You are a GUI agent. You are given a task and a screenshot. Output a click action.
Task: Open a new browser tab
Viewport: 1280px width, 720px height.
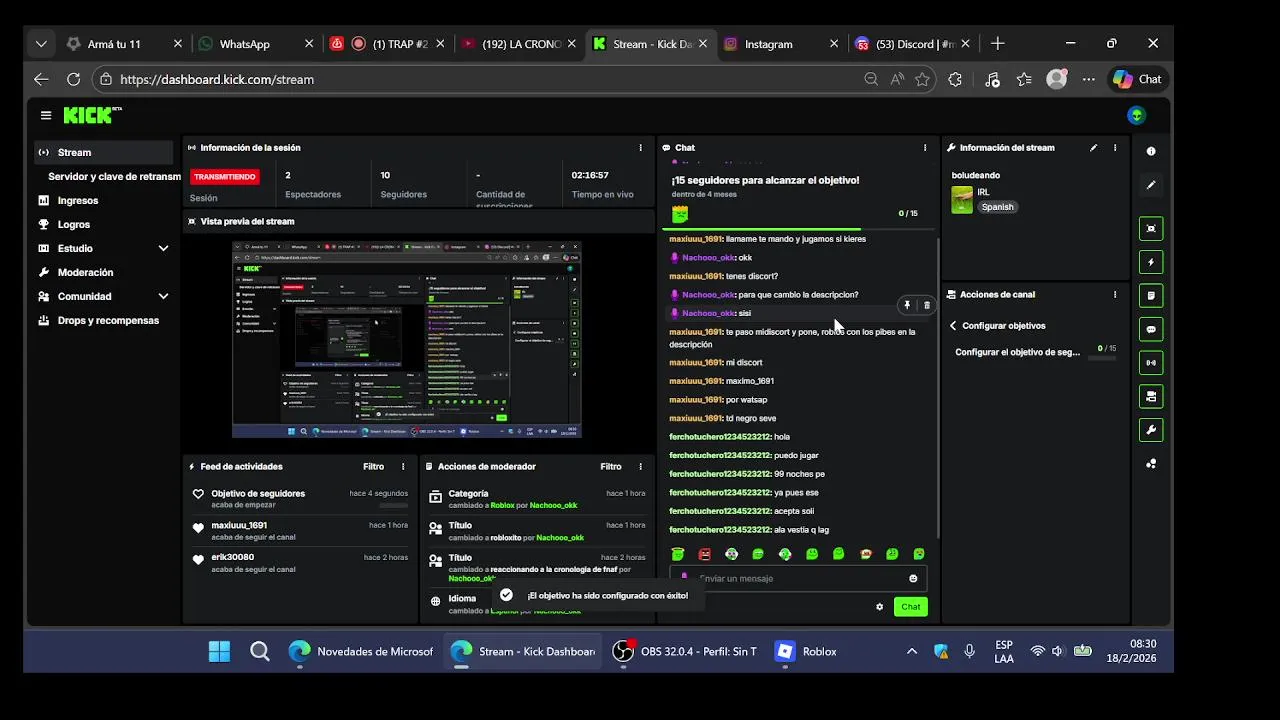997,44
